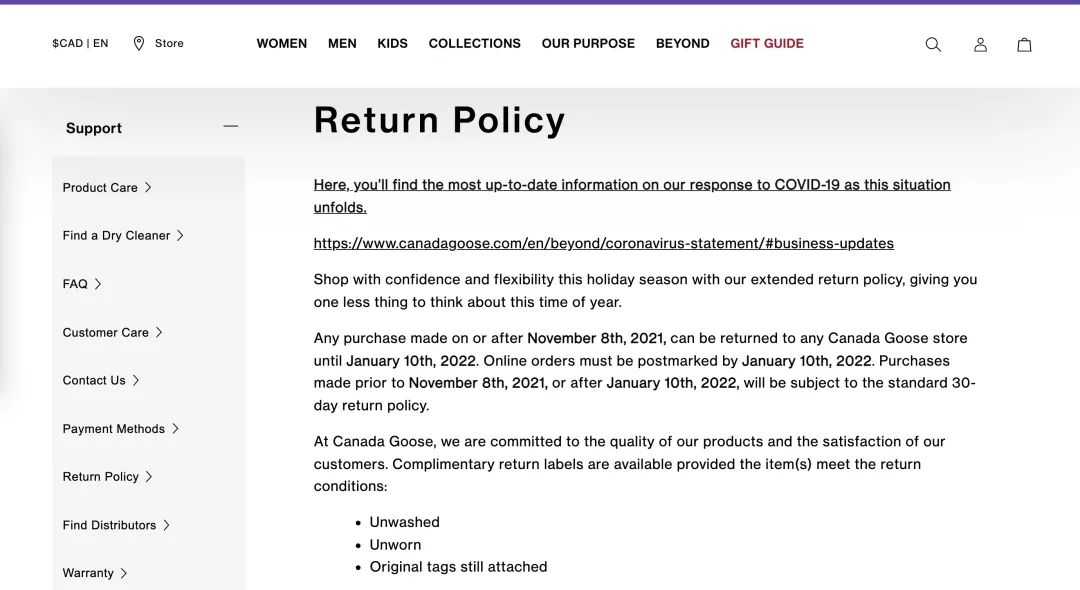
Task: Open the coronavirus statement URL link
Action: click(x=603, y=243)
